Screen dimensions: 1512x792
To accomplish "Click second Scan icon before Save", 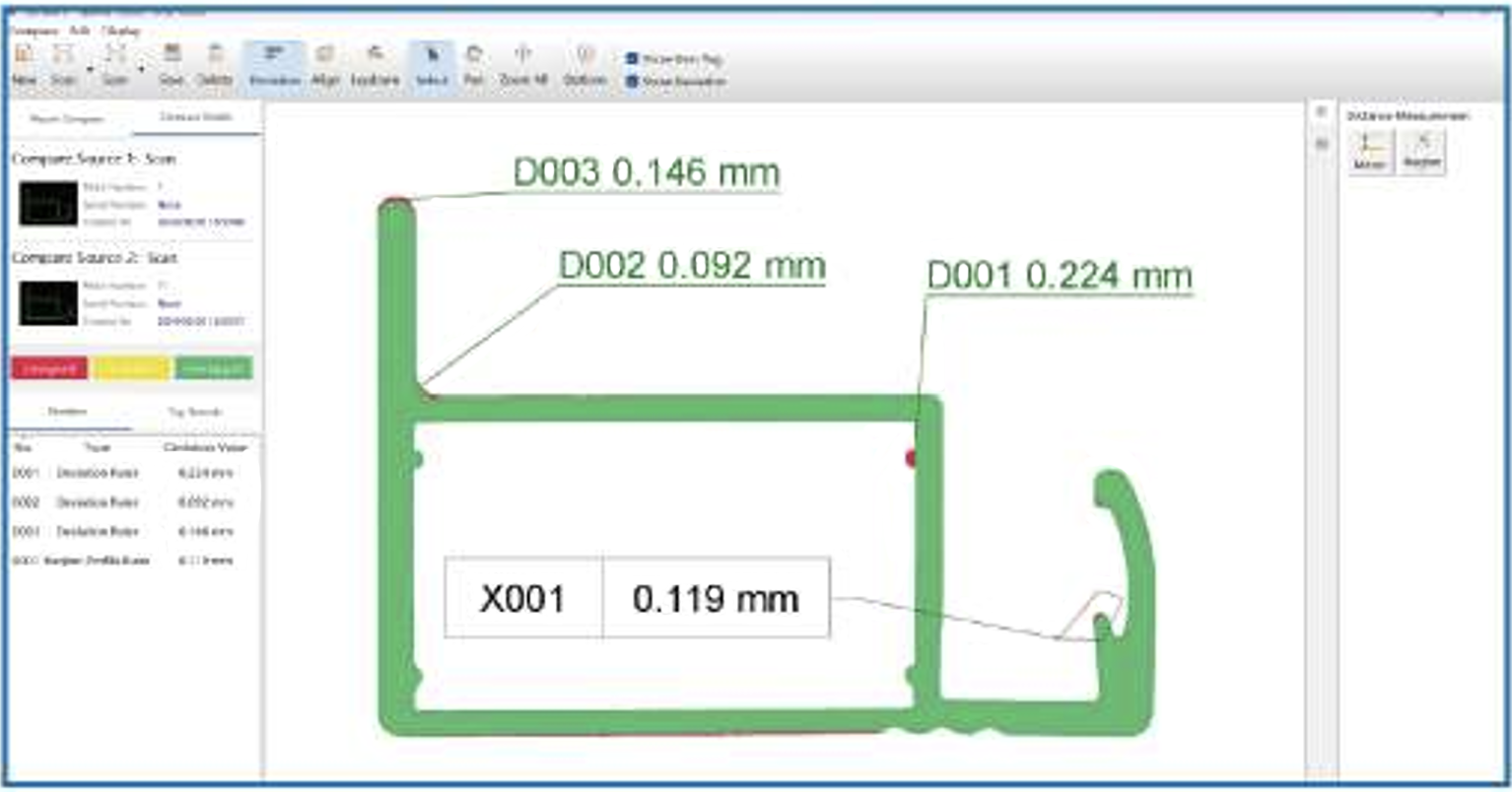I will (115, 64).
